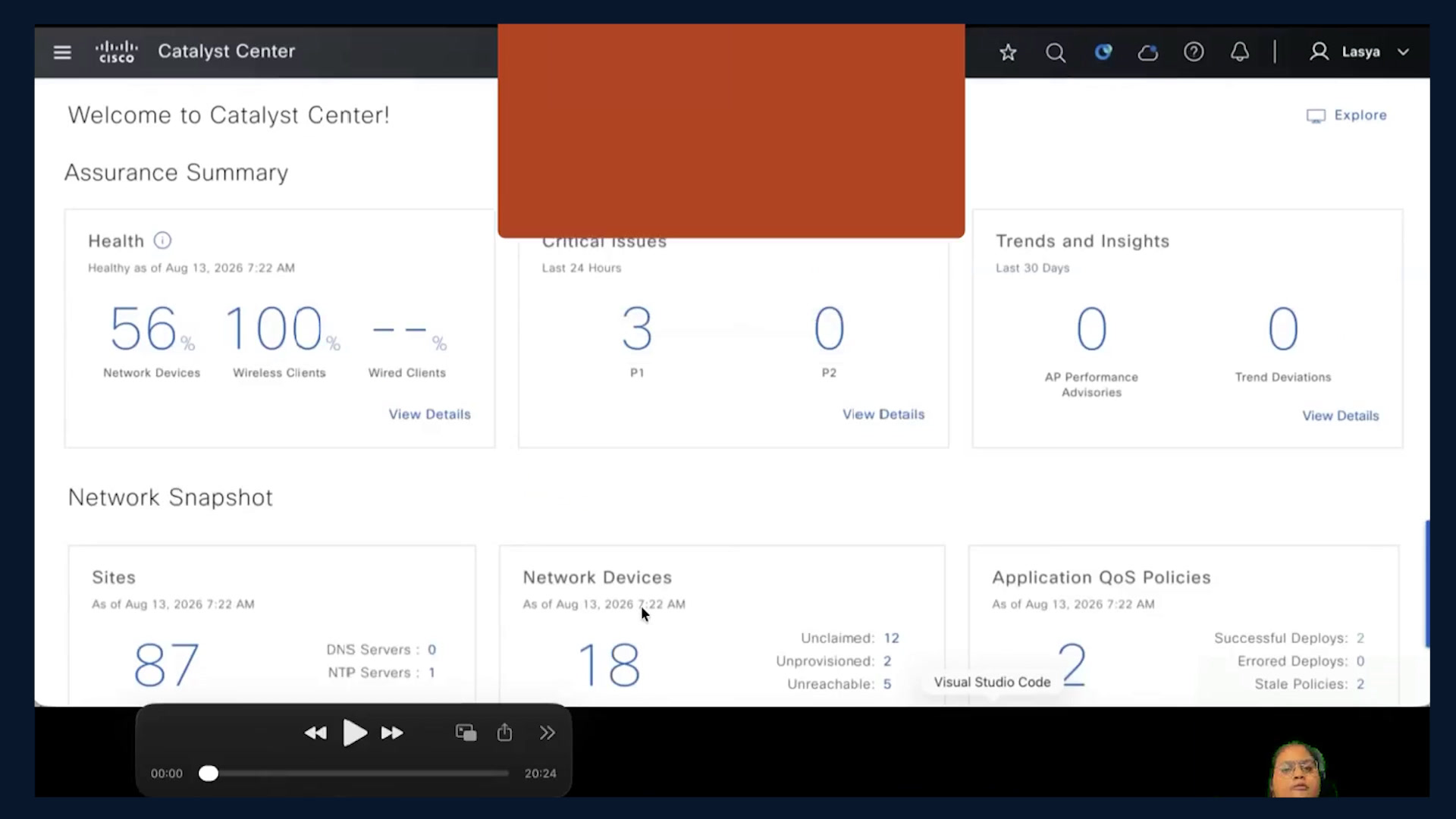Image resolution: width=1456 pixels, height=819 pixels.
Task: Click the Successful Deploys value 2
Action: pos(1360,639)
